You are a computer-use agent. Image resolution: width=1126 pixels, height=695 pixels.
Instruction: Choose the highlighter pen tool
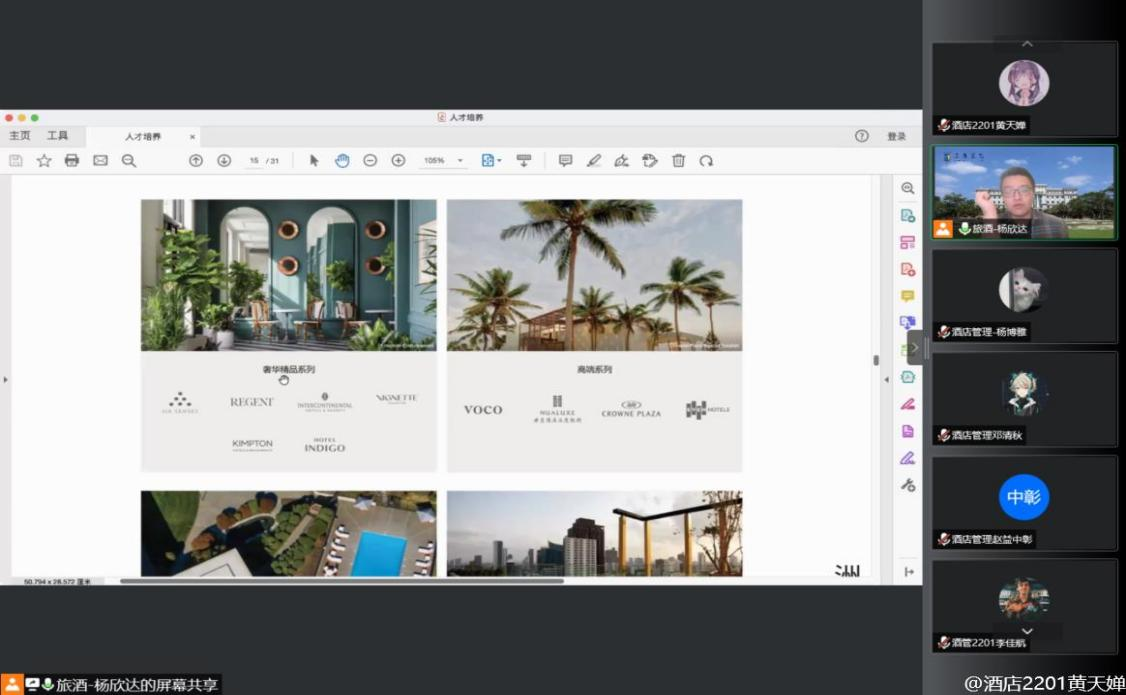593,160
